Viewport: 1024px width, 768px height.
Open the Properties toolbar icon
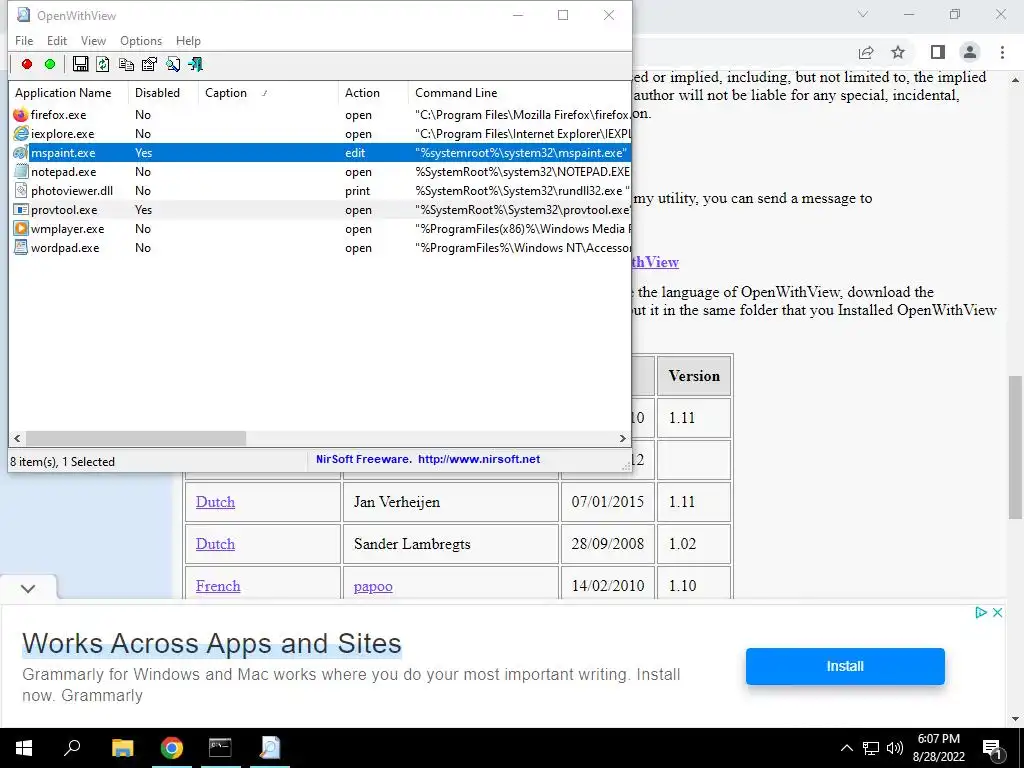coord(149,64)
